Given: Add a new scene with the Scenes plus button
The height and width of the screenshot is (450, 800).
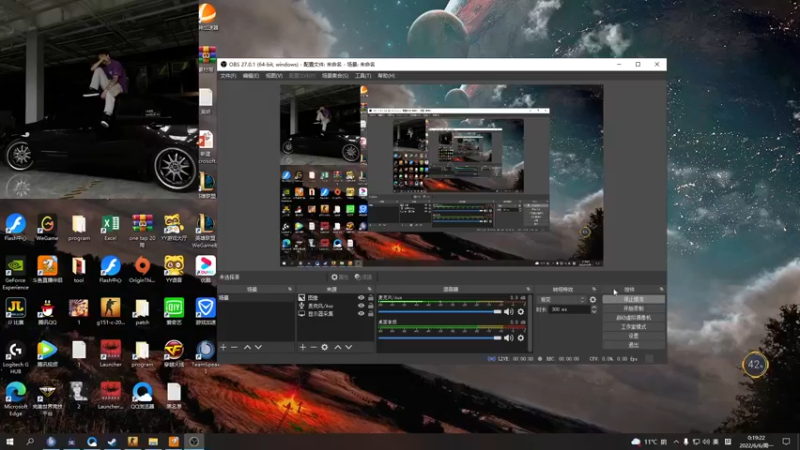Looking at the screenshot, I should (x=223, y=347).
